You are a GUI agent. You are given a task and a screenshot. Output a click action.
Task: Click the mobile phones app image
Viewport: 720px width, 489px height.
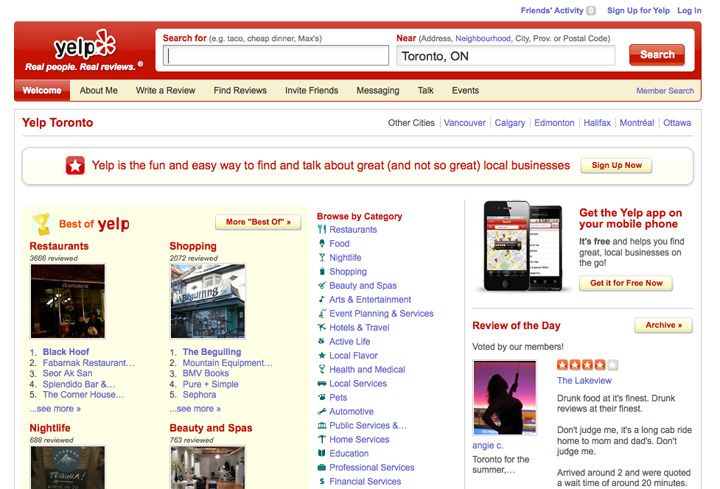point(523,246)
